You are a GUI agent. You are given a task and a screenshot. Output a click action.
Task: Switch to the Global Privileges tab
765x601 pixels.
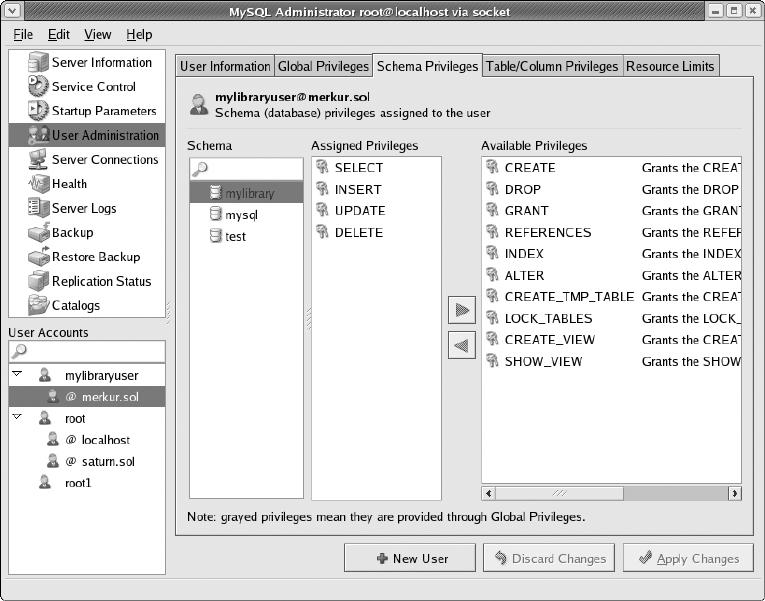pos(323,66)
